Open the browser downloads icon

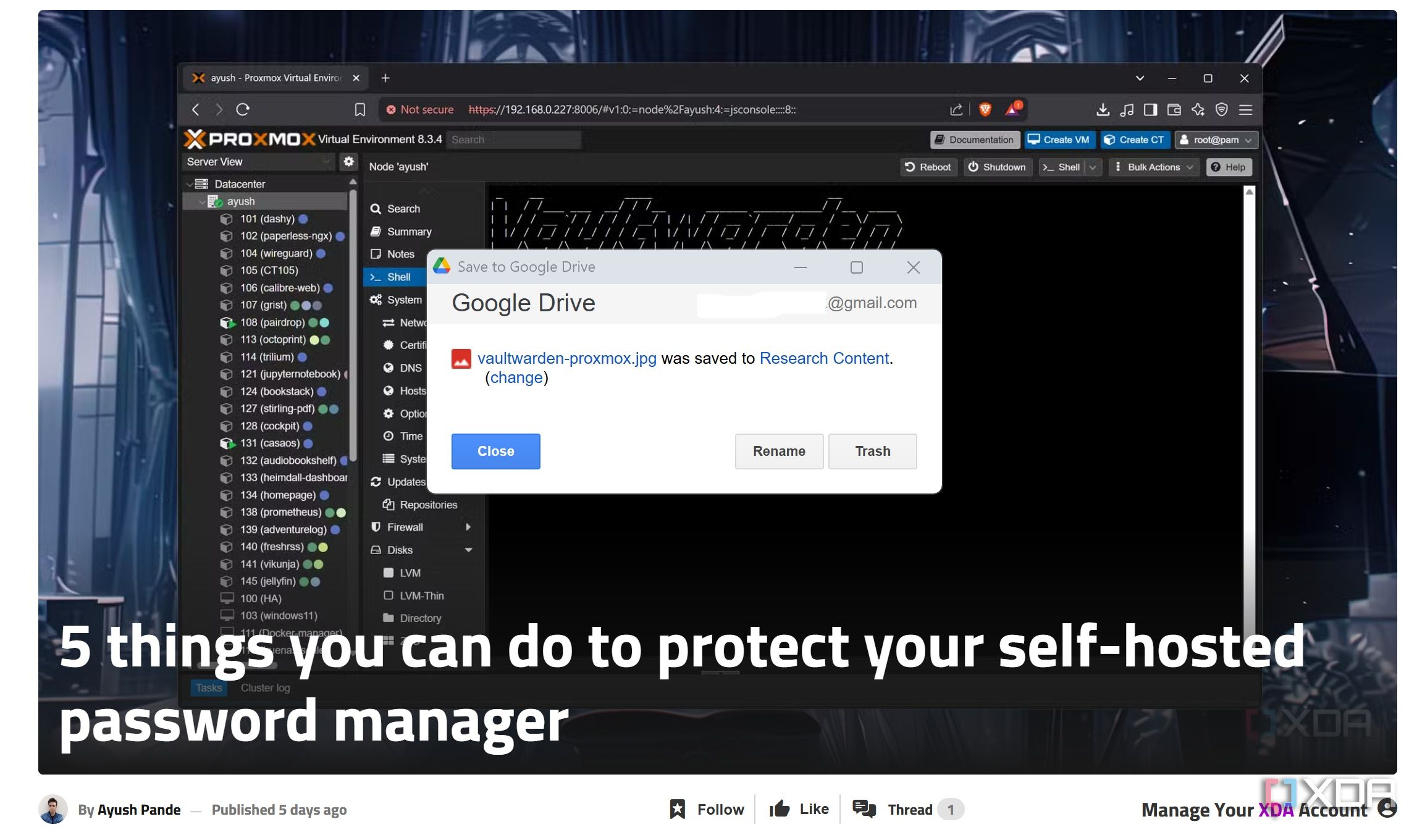tap(1103, 110)
